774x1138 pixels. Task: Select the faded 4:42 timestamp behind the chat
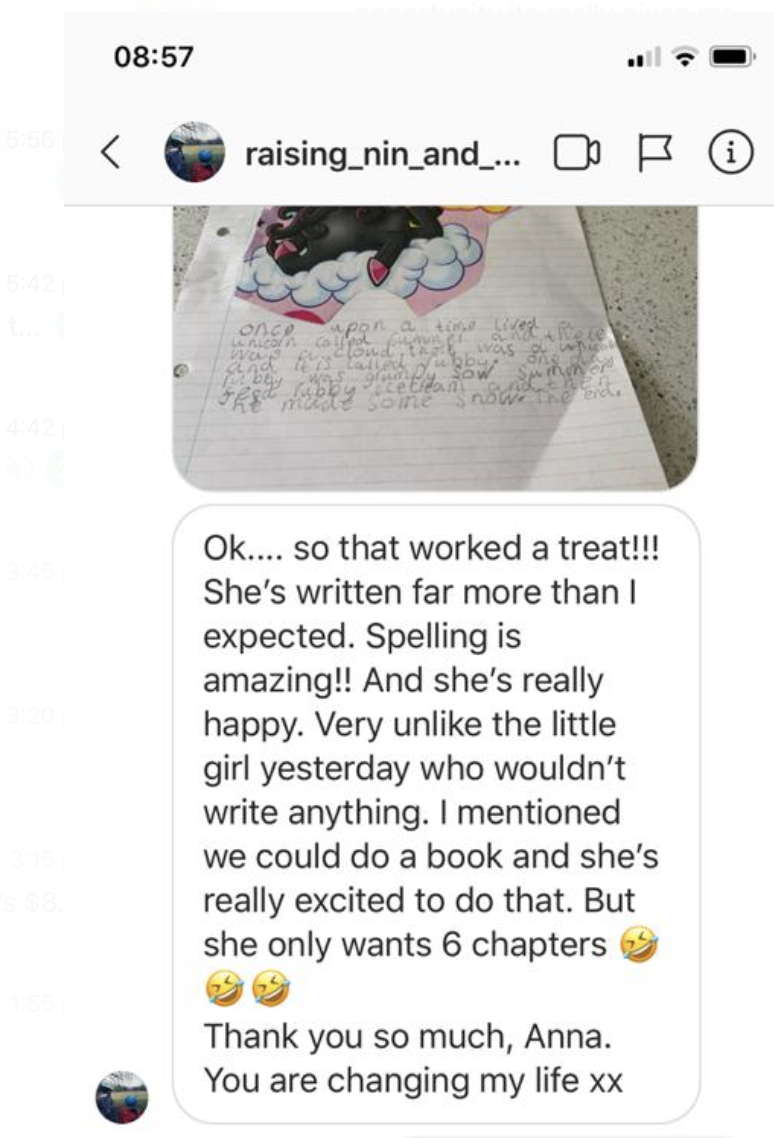pos(30,427)
